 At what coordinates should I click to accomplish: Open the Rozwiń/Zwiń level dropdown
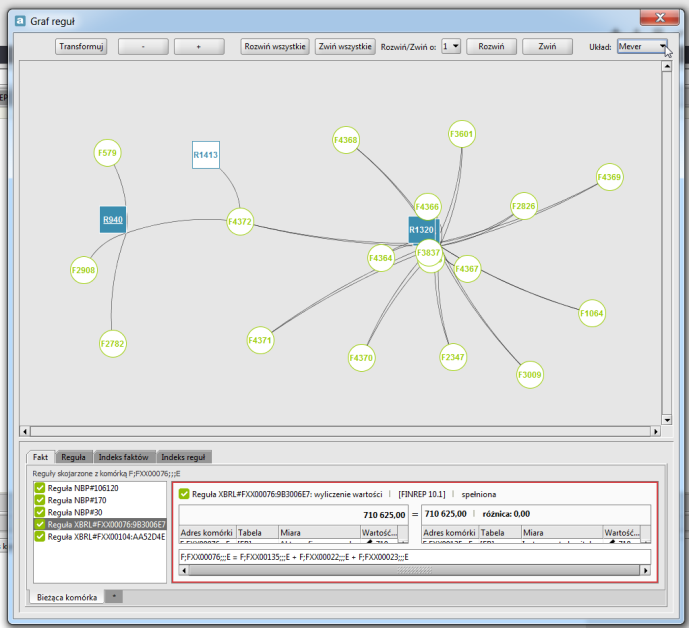coord(451,46)
